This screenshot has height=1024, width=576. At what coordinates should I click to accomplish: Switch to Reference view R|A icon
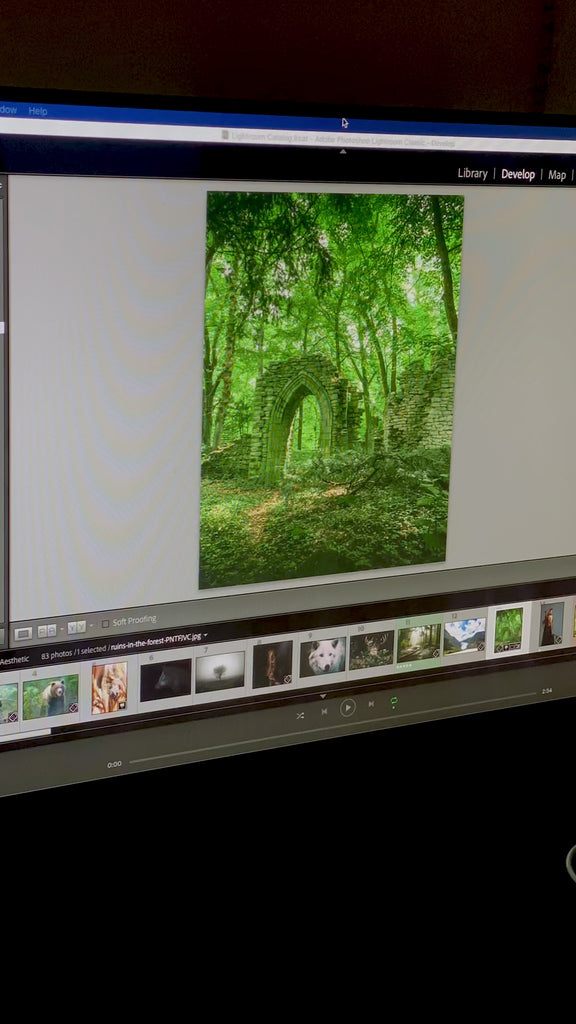tap(47, 631)
